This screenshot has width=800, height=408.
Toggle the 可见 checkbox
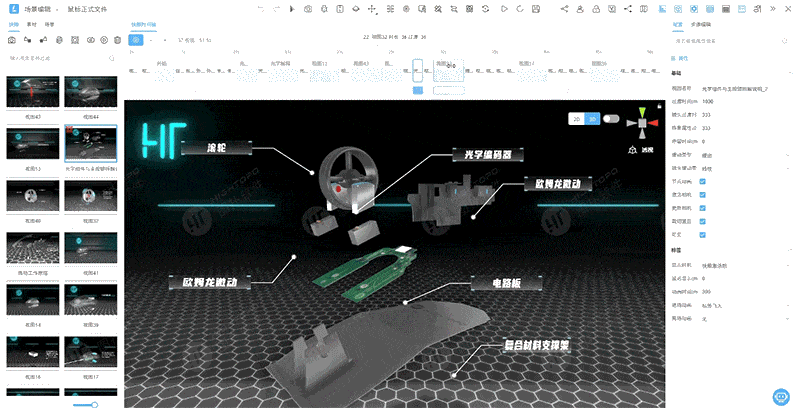(x=703, y=235)
